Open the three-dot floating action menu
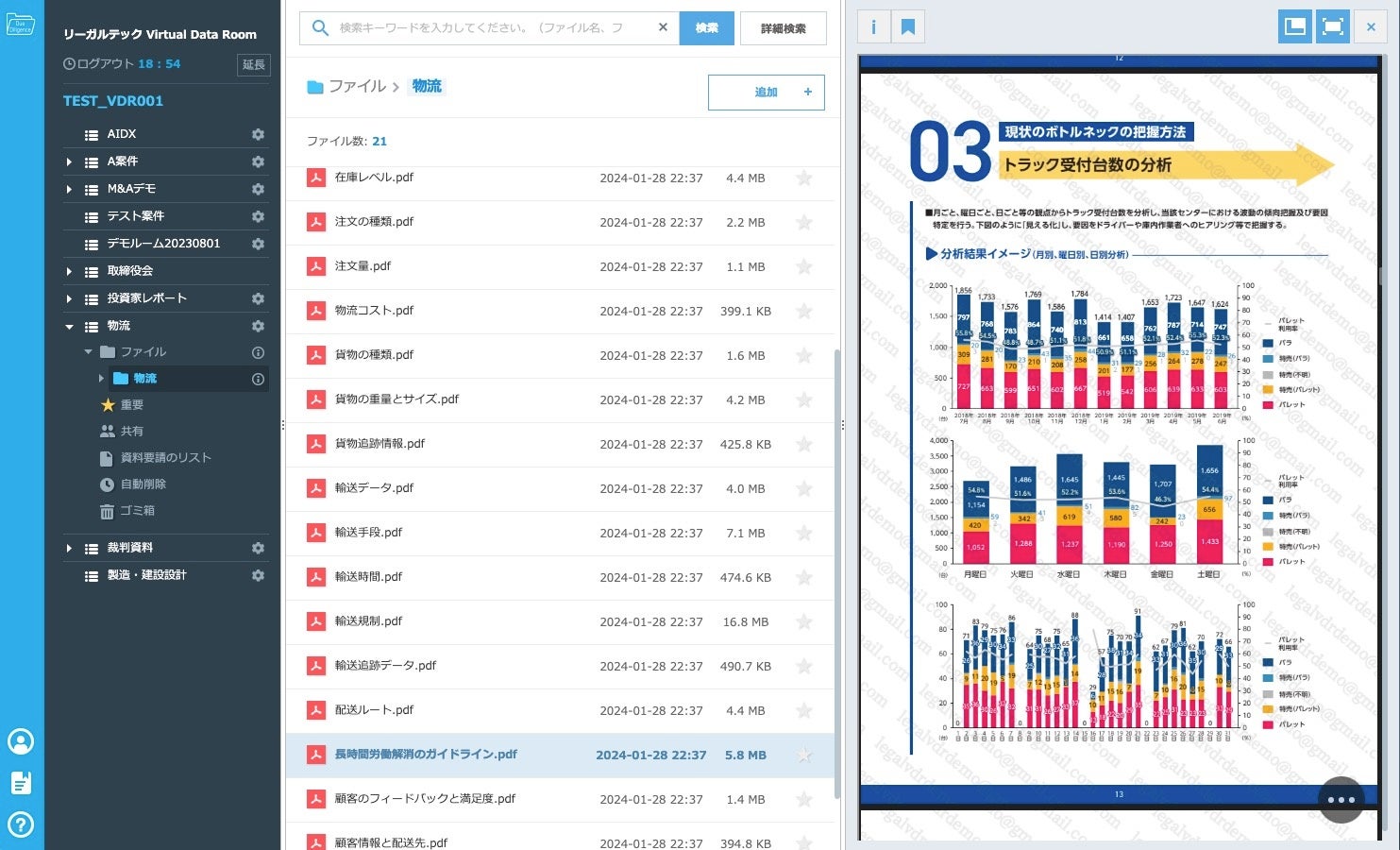This screenshot has height=850, width=1400. point(1341,800)
